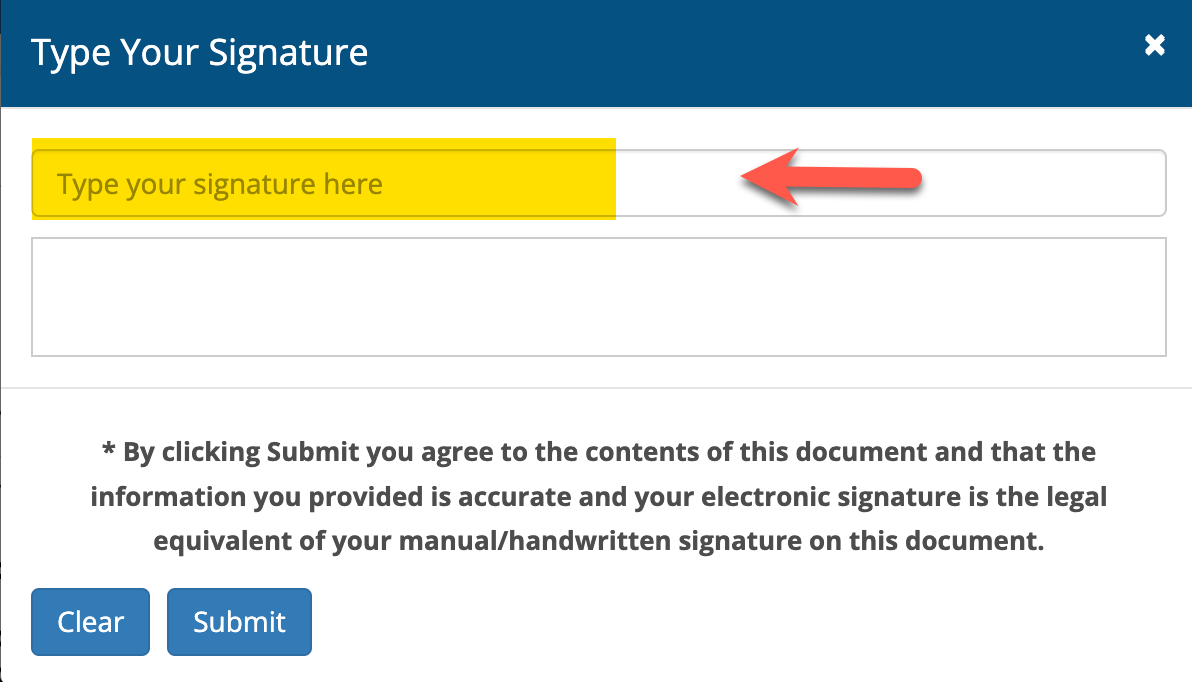Click the empty signature display area
Image resolution: width=1192 pixels, height=682 pixels.
point(600,296)
